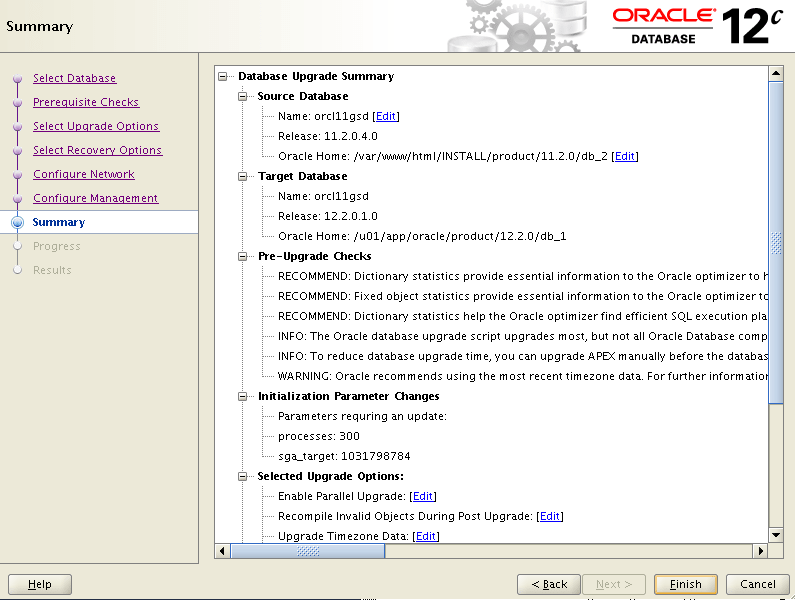Collapse the Pre-Upgrade Checks section

pyautogui.click(x=243, y=257)
